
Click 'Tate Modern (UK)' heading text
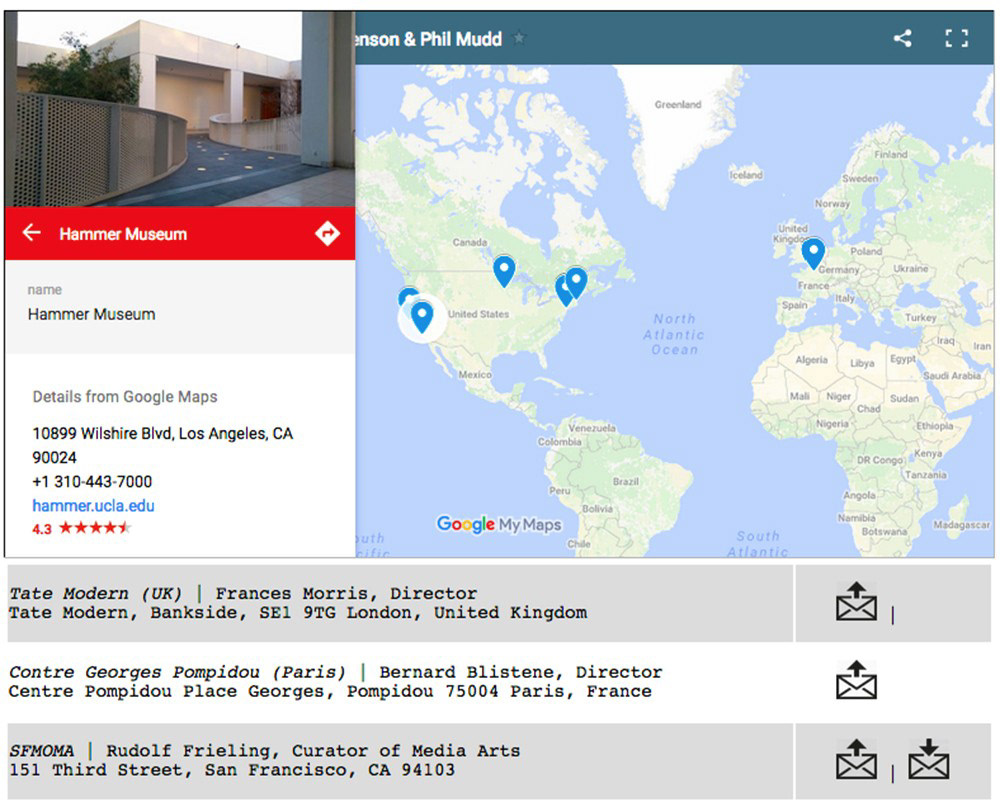(96, 593)
